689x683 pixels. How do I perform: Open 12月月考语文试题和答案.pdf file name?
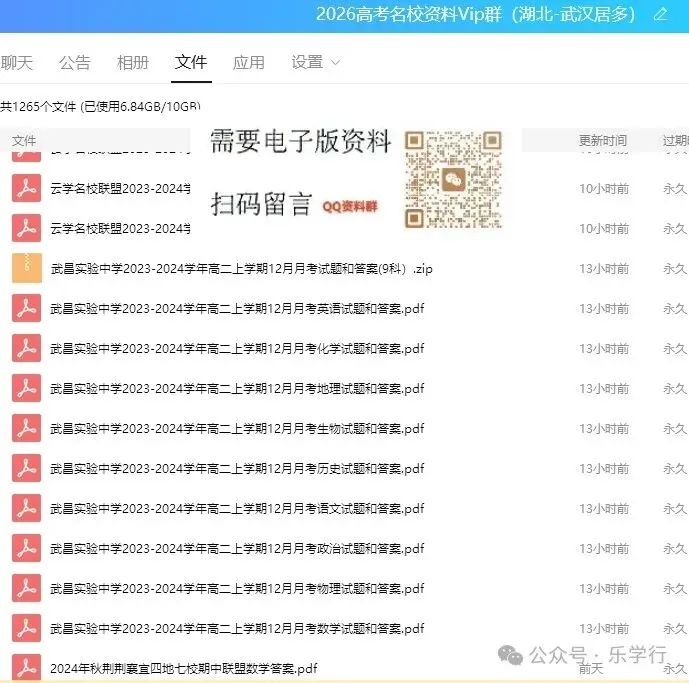coord(237,509)
